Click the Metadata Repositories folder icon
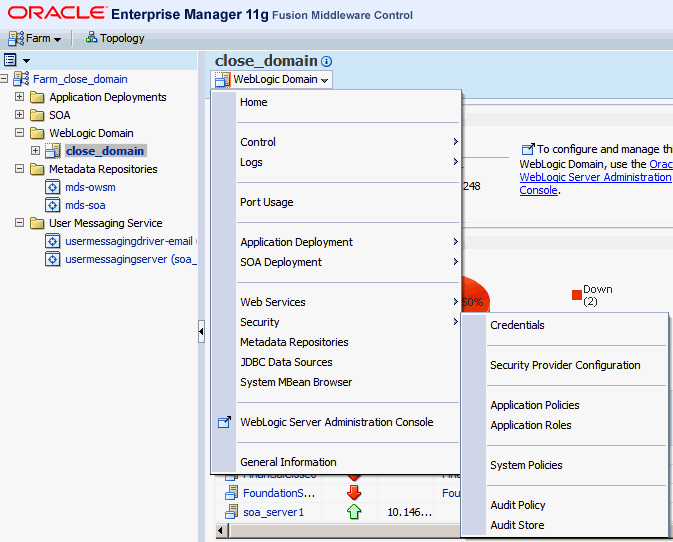 37,170
